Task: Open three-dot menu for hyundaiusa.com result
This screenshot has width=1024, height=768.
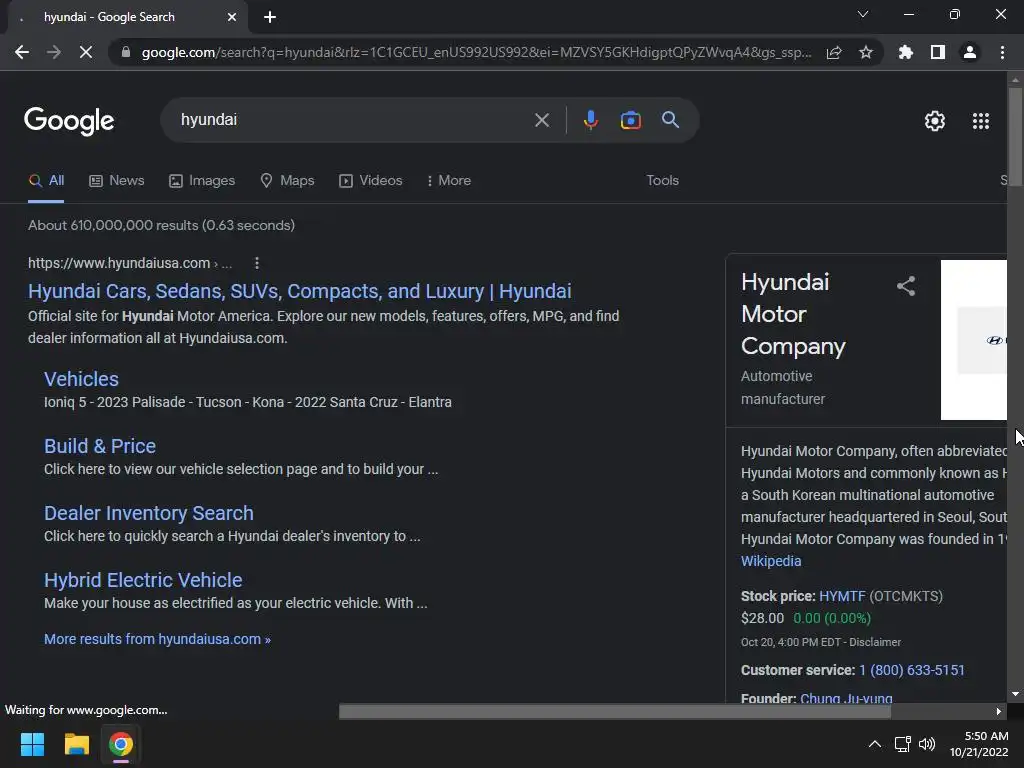Action: coord(257,263)
